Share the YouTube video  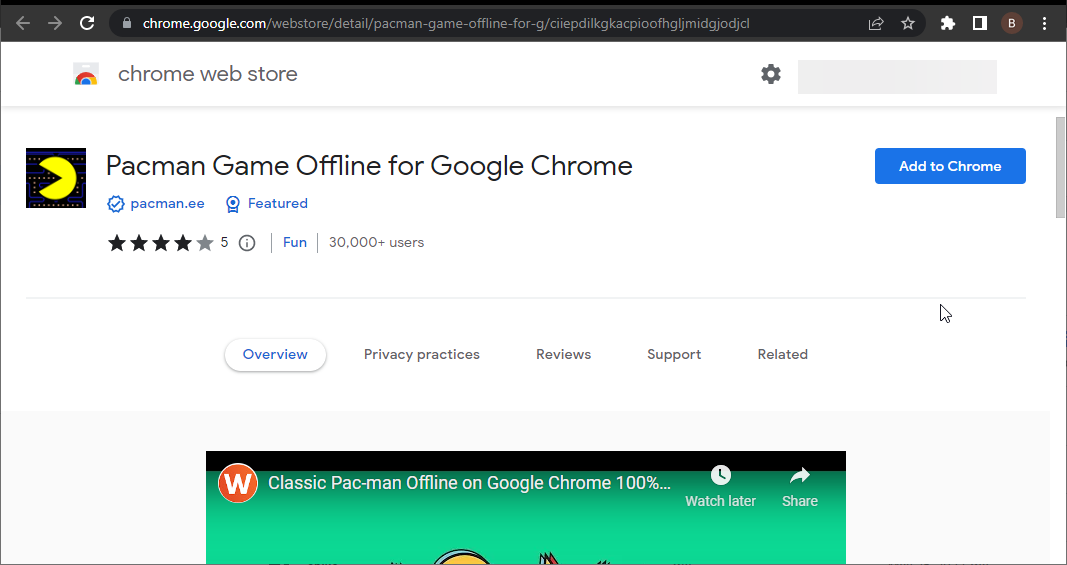[x=800, y=487]
